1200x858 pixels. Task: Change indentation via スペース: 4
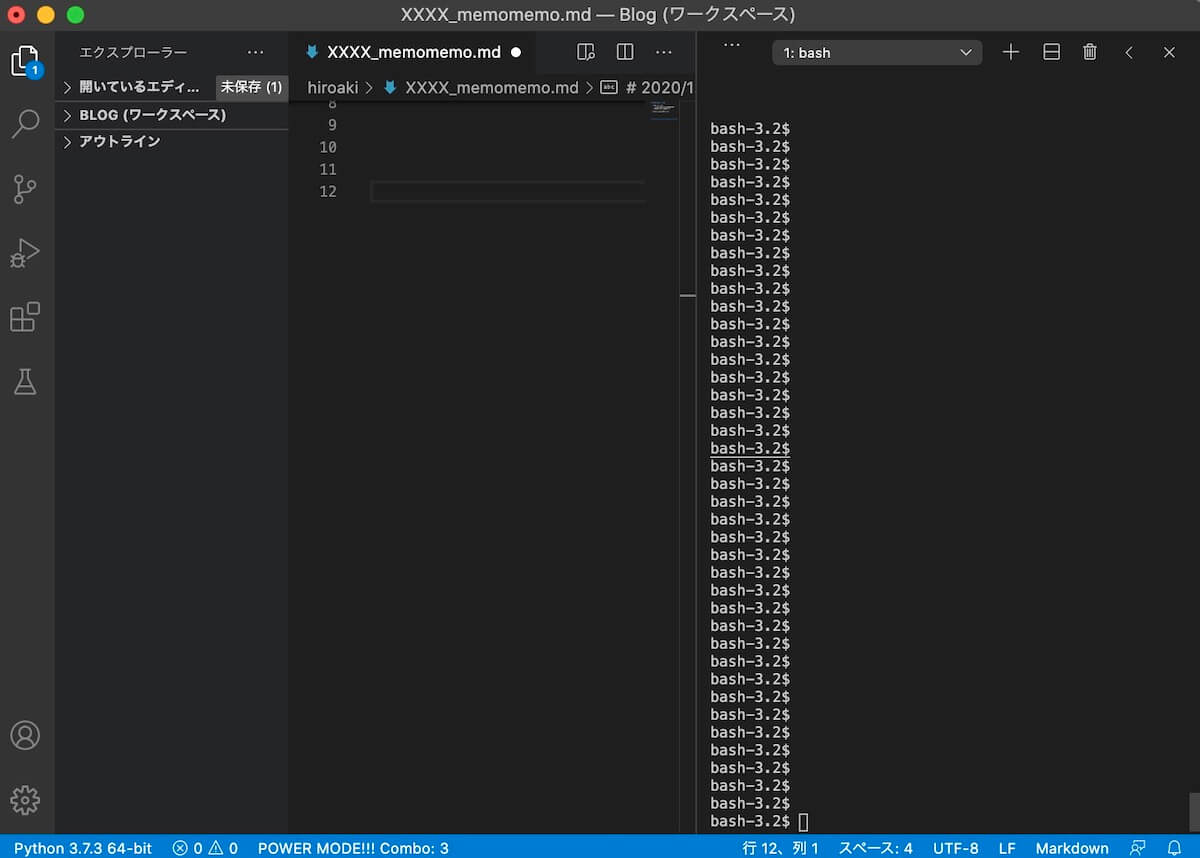click(x=875, y=848)
